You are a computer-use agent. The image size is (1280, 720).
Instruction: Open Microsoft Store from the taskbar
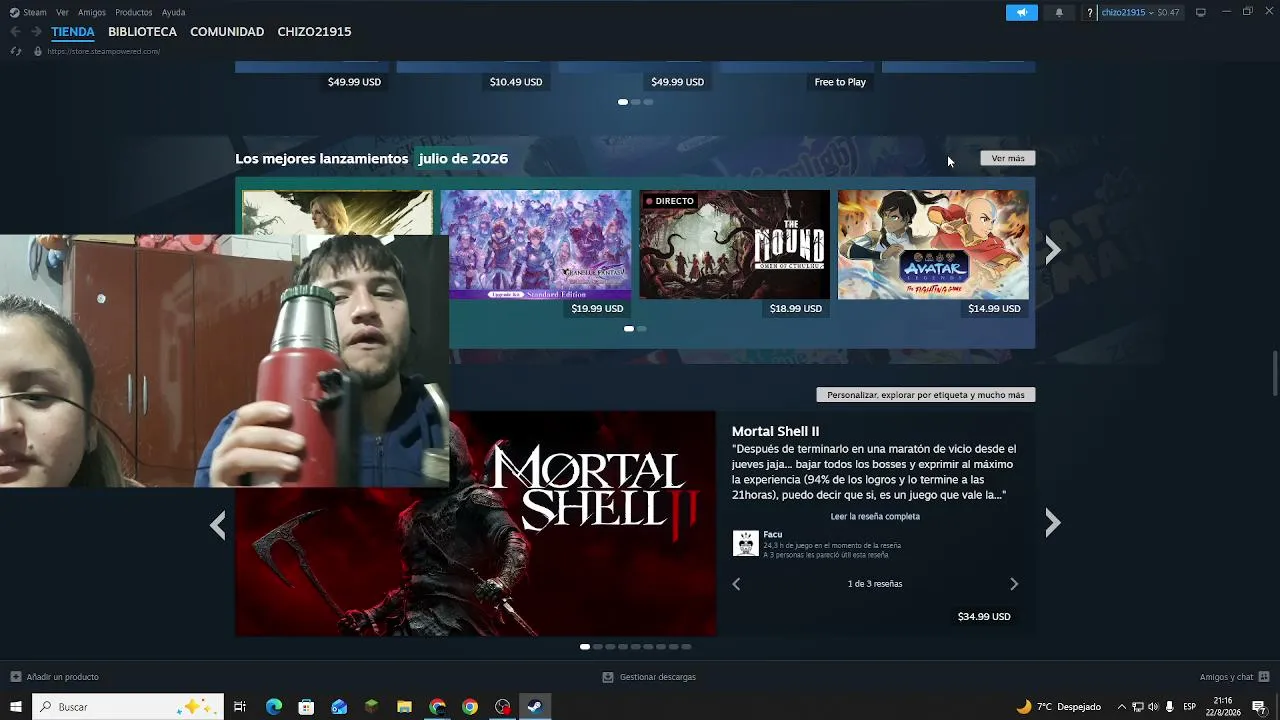pos(306,707)
